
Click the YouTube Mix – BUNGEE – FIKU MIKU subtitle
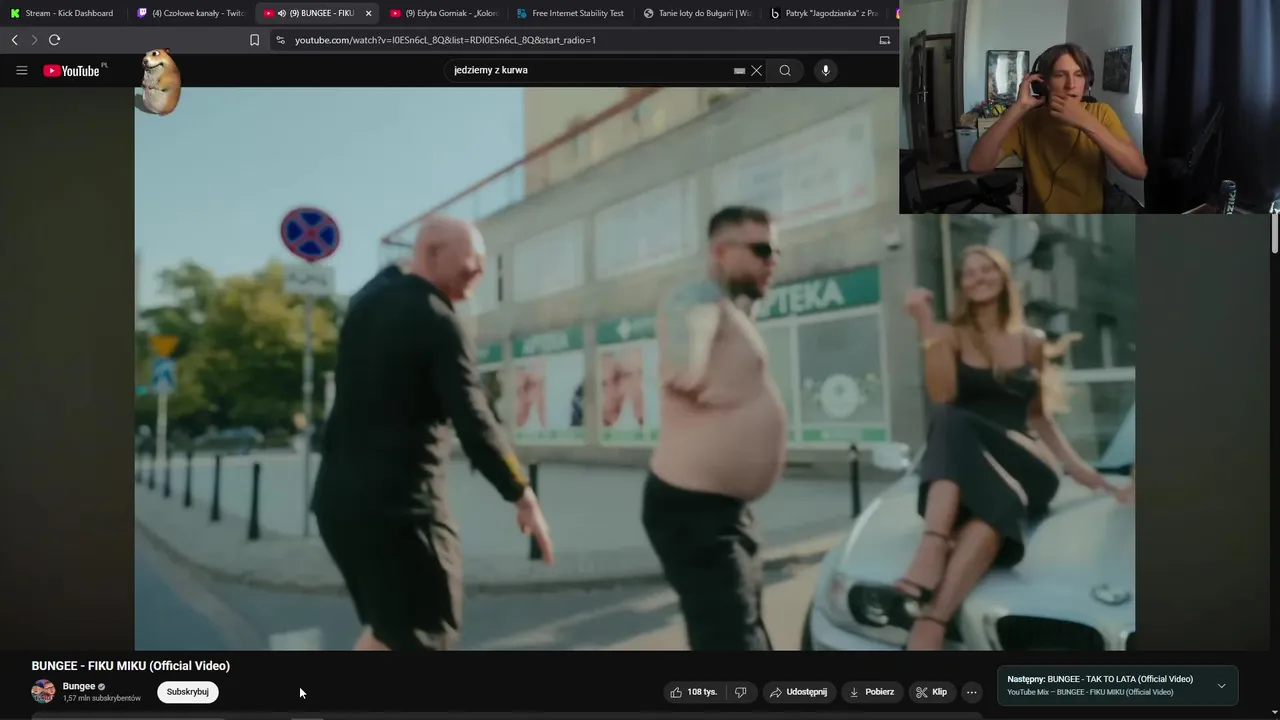[x=1090, y=692]
